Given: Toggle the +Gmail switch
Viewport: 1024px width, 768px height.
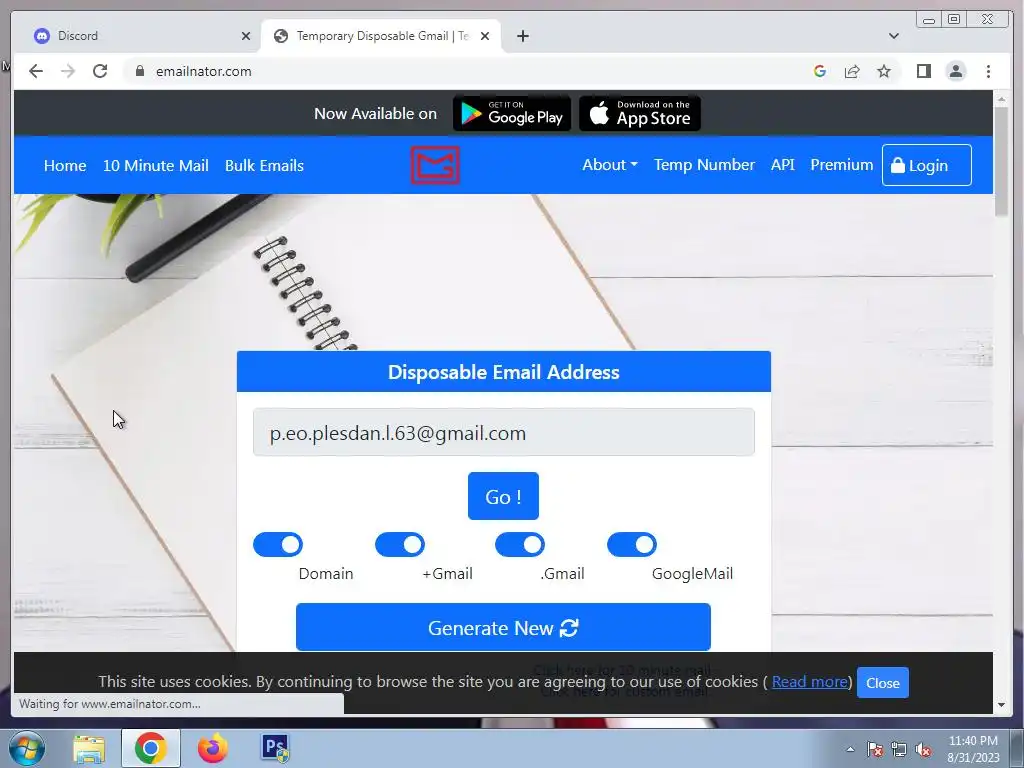Looking at the screenshot, I should point(400,545).
